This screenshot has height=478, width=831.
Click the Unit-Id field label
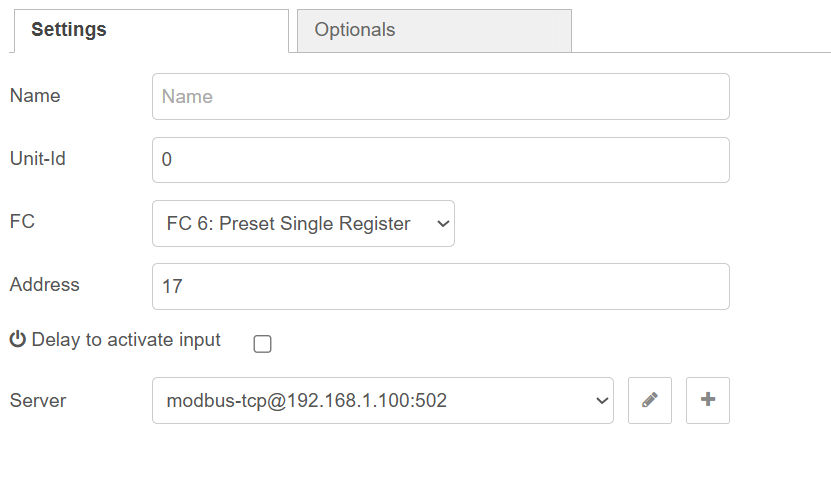(38, 158)
